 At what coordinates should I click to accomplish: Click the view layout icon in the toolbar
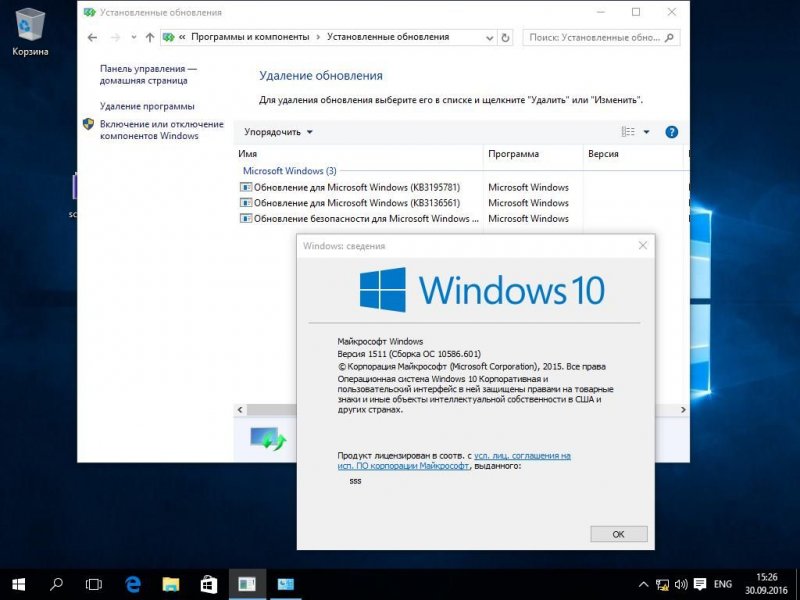pos(628,132)
